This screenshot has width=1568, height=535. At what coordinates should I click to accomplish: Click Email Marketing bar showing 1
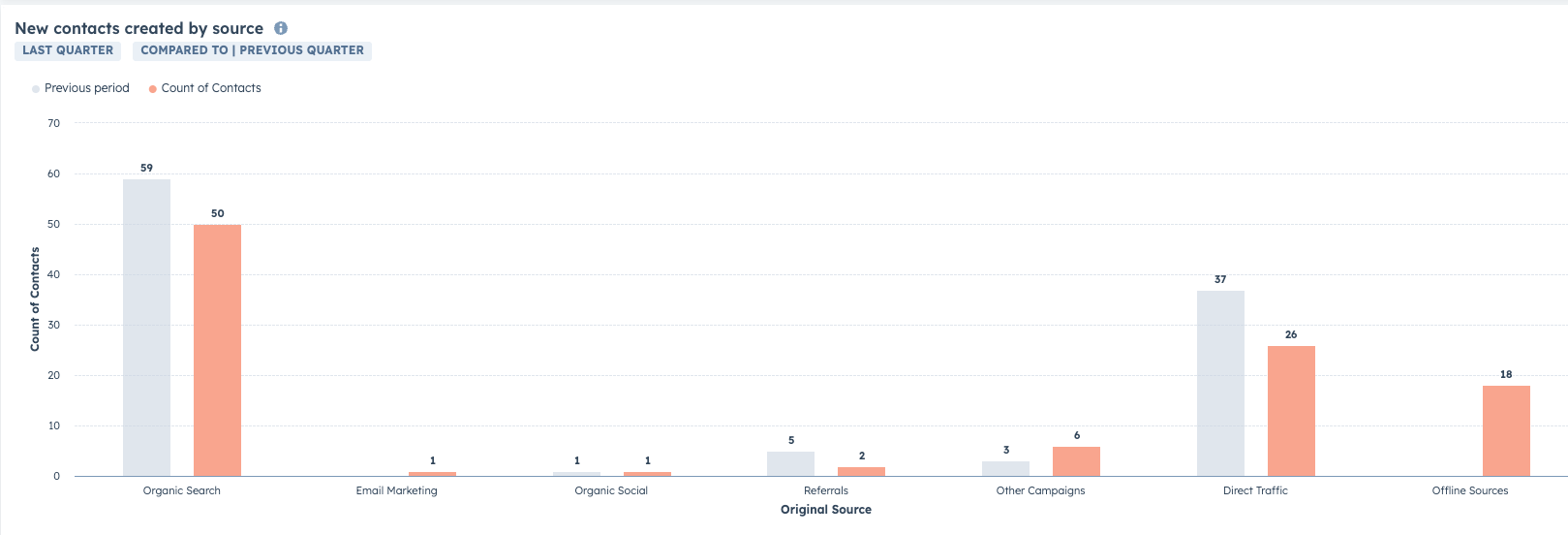tap(432, 474)
